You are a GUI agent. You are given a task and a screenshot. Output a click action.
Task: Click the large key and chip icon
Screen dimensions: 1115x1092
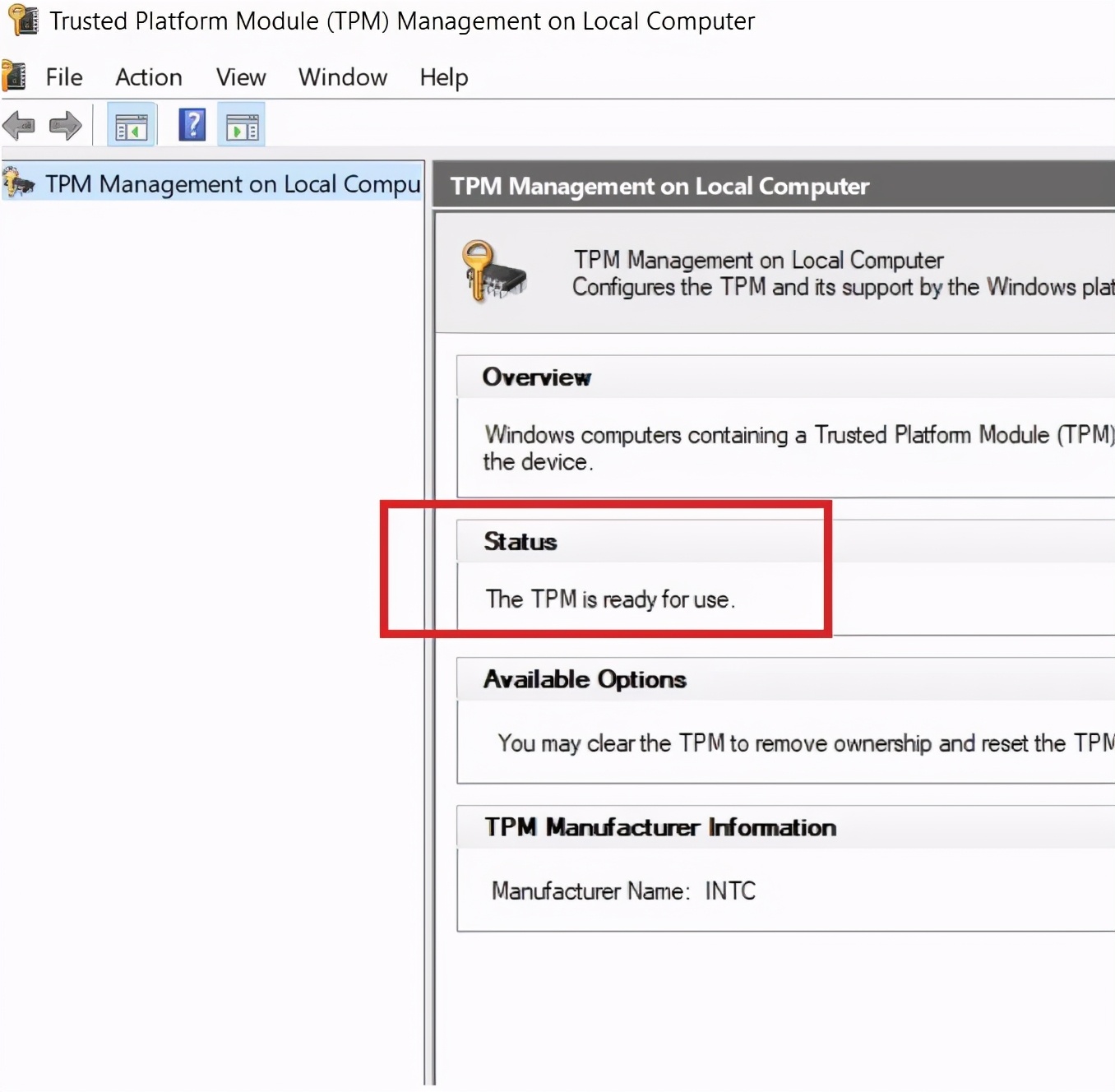(x=493, y=271)
